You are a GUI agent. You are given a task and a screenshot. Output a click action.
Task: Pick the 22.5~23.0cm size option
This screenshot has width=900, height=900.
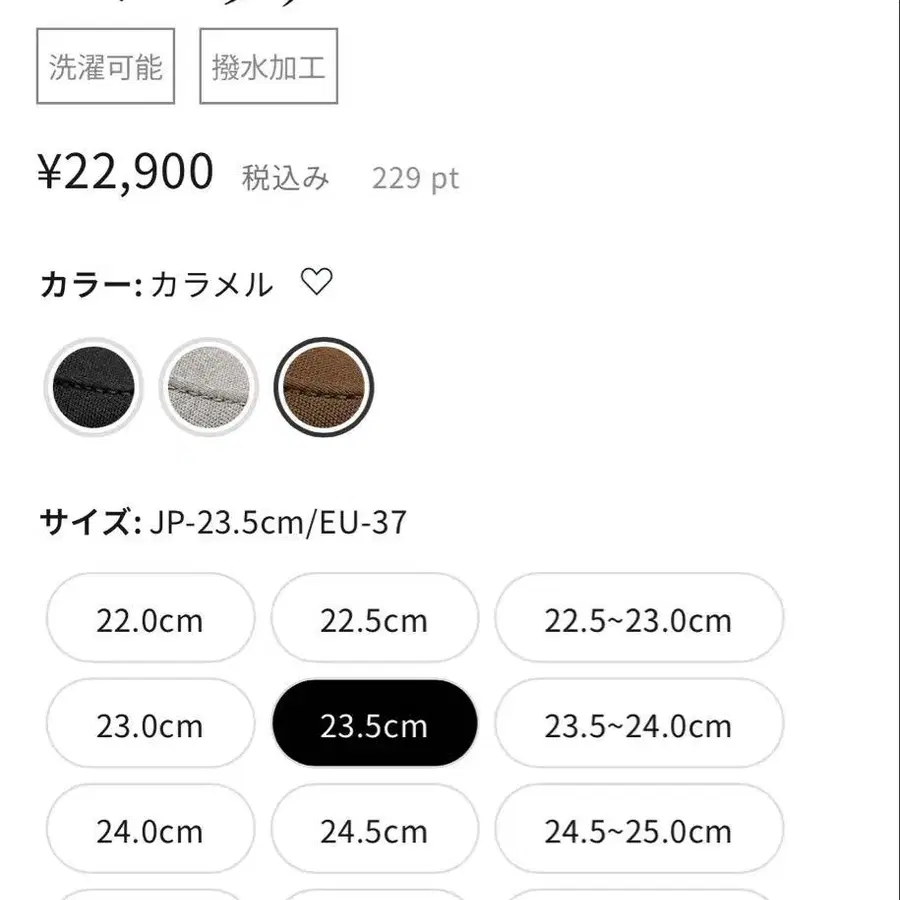(x=638, y=620)
